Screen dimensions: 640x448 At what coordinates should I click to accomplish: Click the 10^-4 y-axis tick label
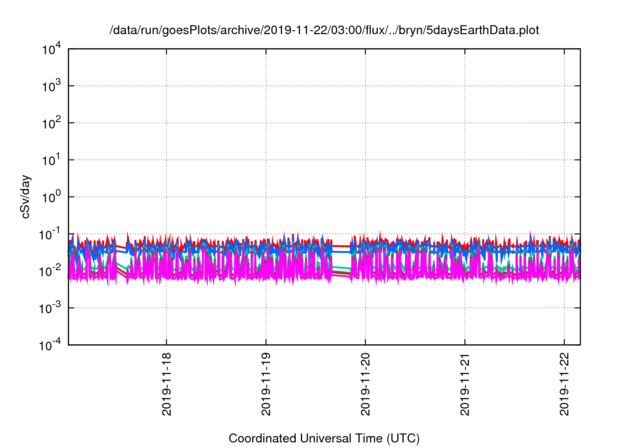click(51, 346)
